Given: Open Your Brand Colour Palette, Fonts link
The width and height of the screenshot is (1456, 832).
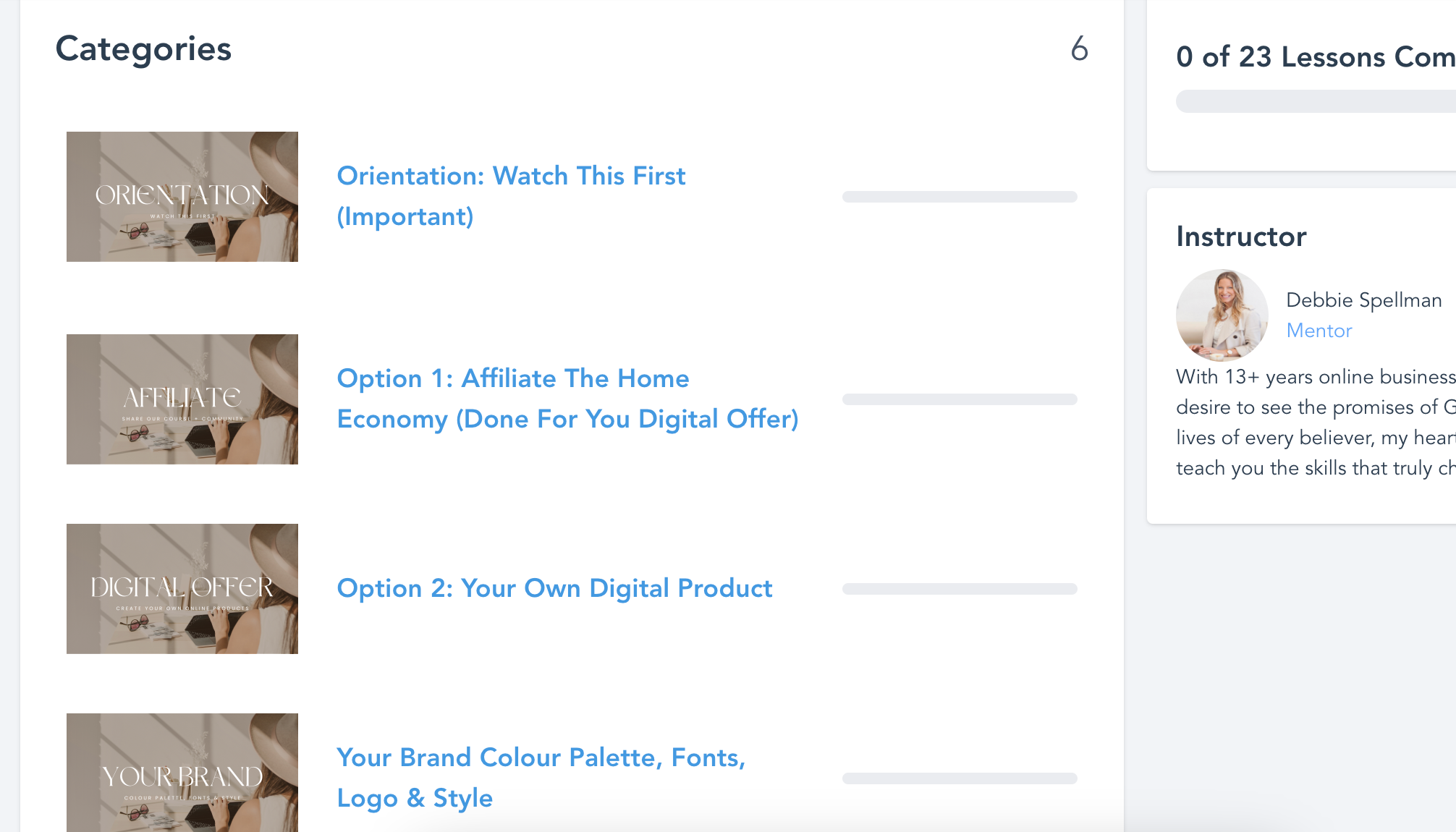Looking at the screenshot, I should (541, 778).
